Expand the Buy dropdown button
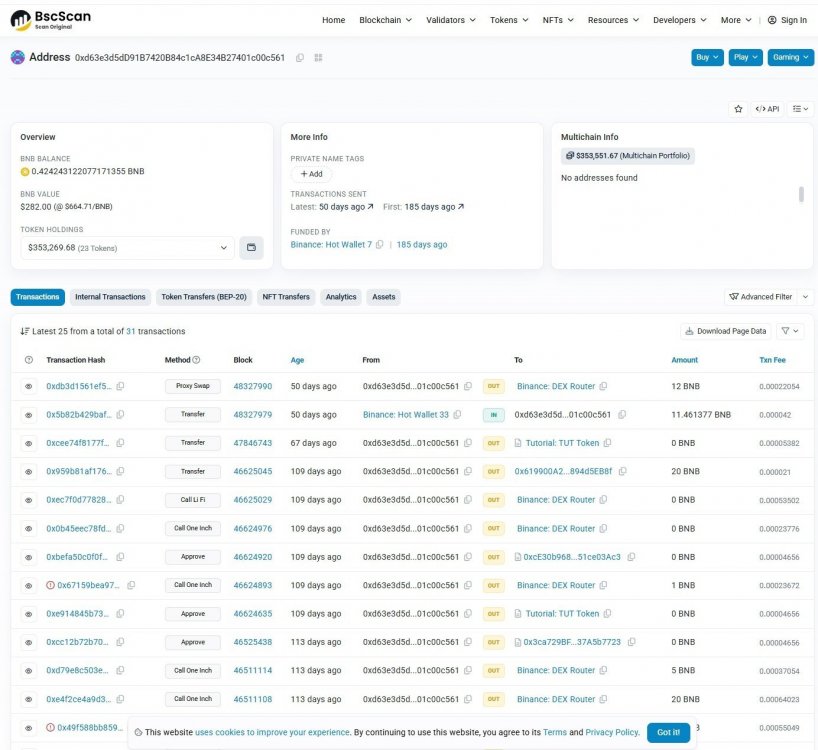This screenshot has height=750, width=818. coord(707,57)
